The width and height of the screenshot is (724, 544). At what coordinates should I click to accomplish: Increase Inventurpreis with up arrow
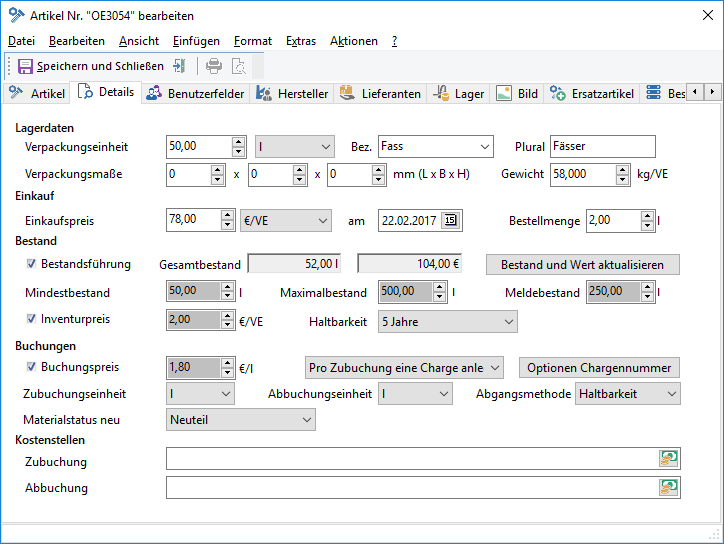pyautogui.click(x=227, y=315)
